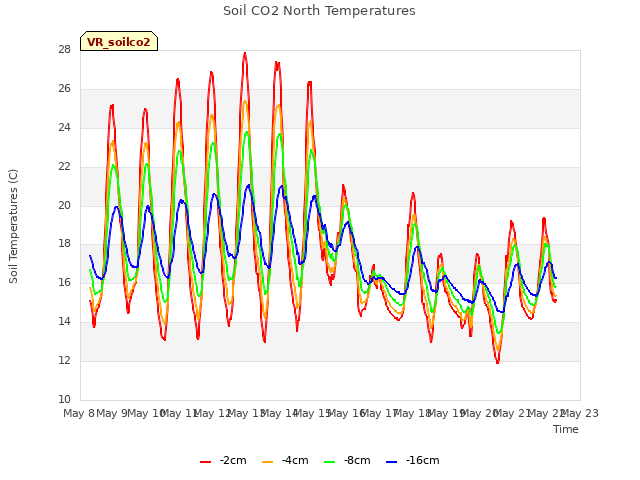Viewport: 640px width, 480px height.
Task: Click the y-axis tick label 28
Action: pos(64,50)
